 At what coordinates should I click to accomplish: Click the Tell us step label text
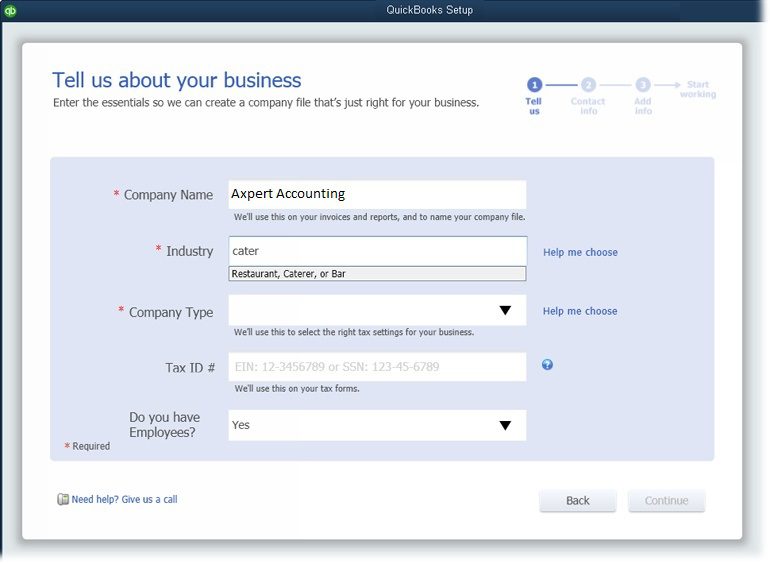(x=534, y=106)
